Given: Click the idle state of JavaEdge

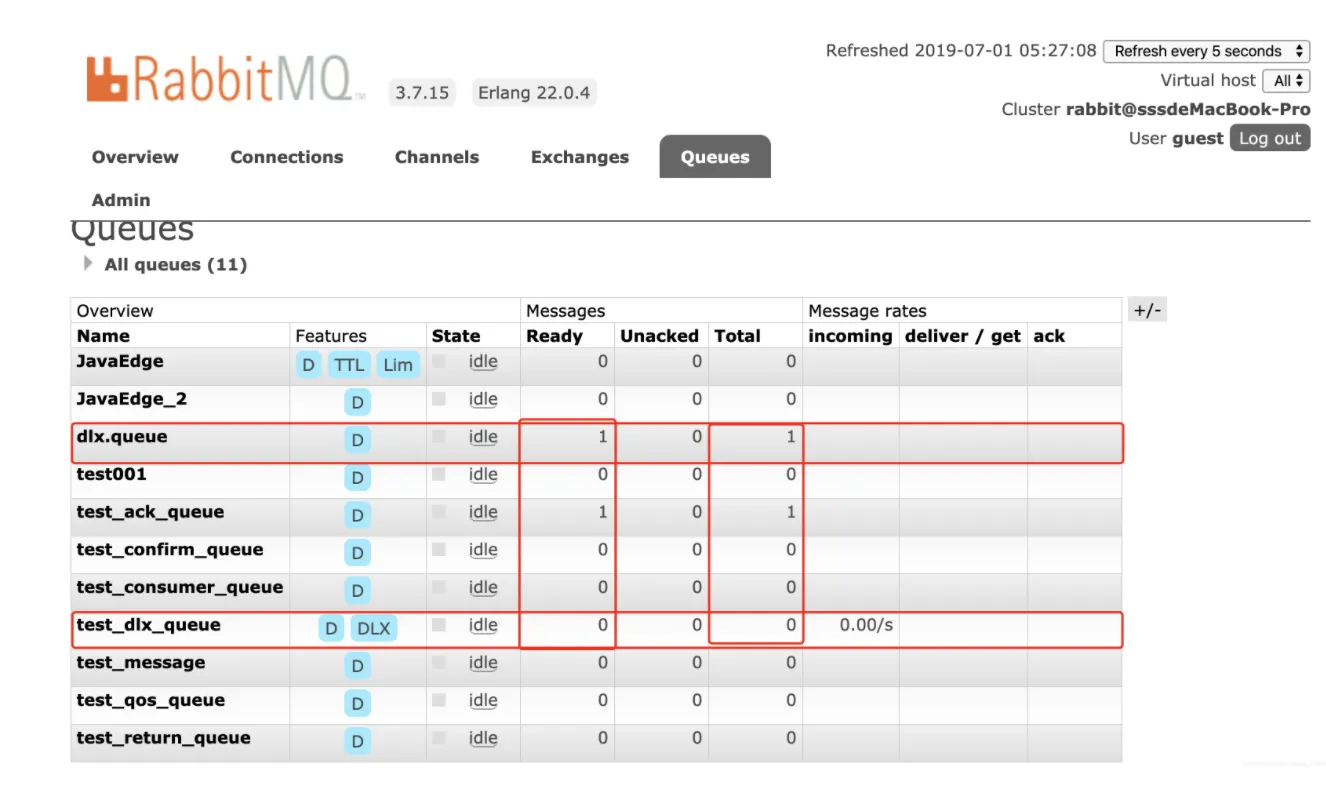Looking at the screenshot, I should tap(483, 362).
